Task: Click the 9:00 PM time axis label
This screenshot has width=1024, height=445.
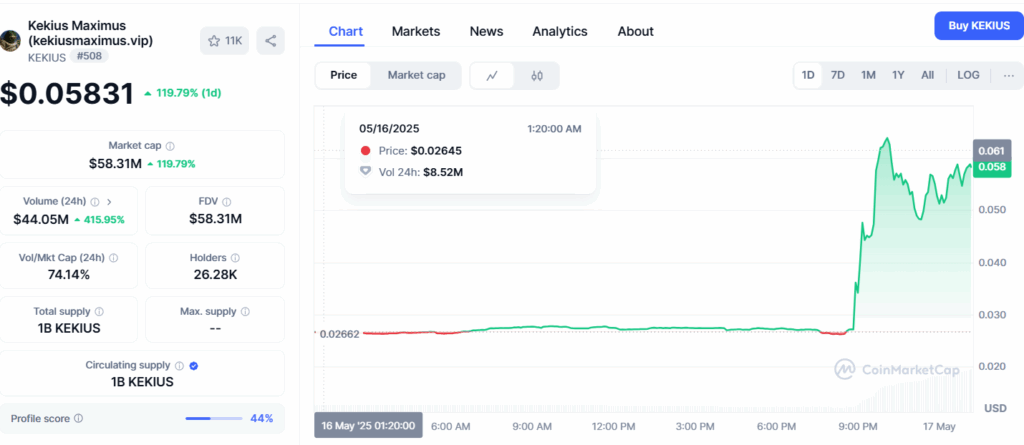Action: tap(857, 426)
